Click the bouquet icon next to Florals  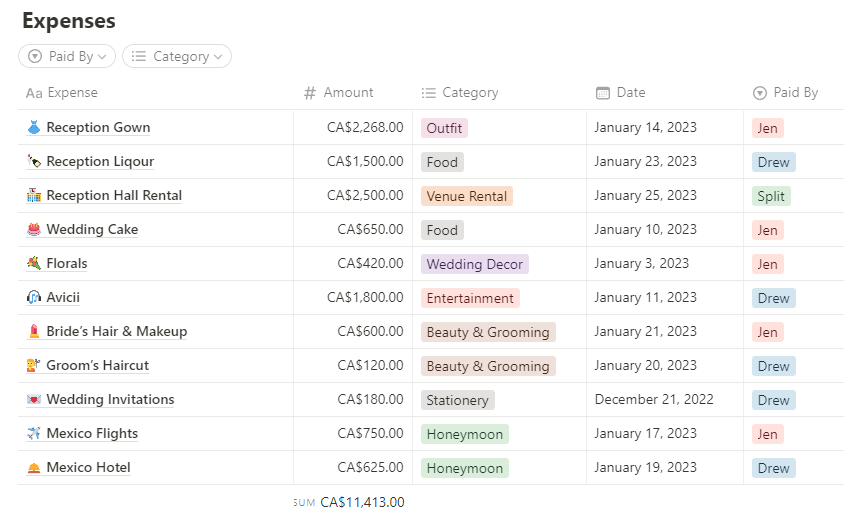(34, 264)
